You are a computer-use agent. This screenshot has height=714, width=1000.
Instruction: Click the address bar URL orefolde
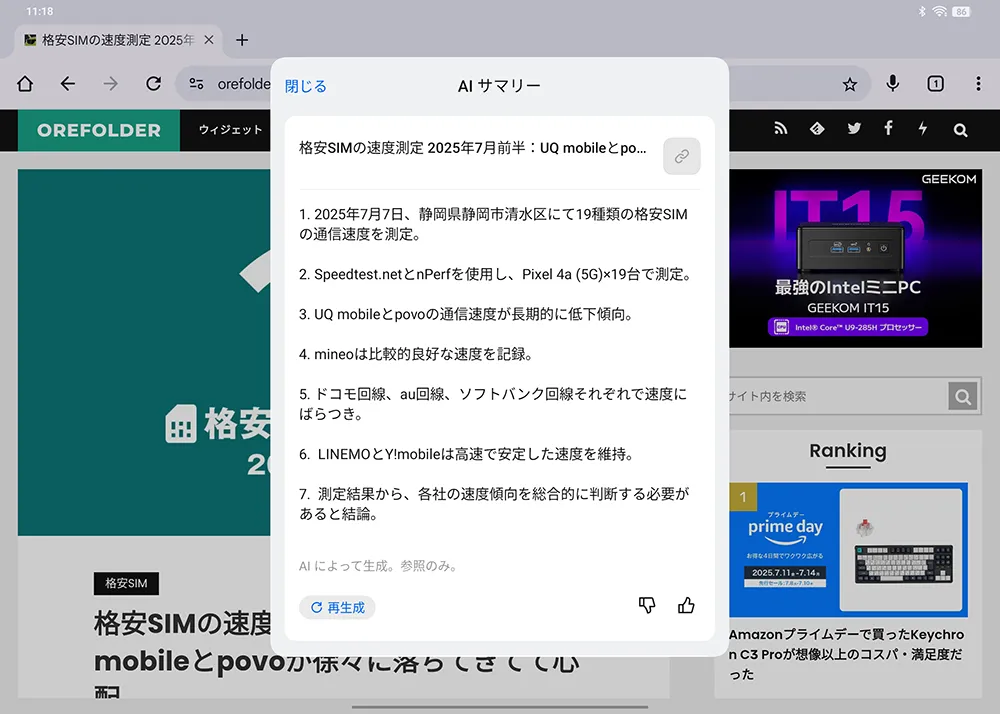point(244,84)
